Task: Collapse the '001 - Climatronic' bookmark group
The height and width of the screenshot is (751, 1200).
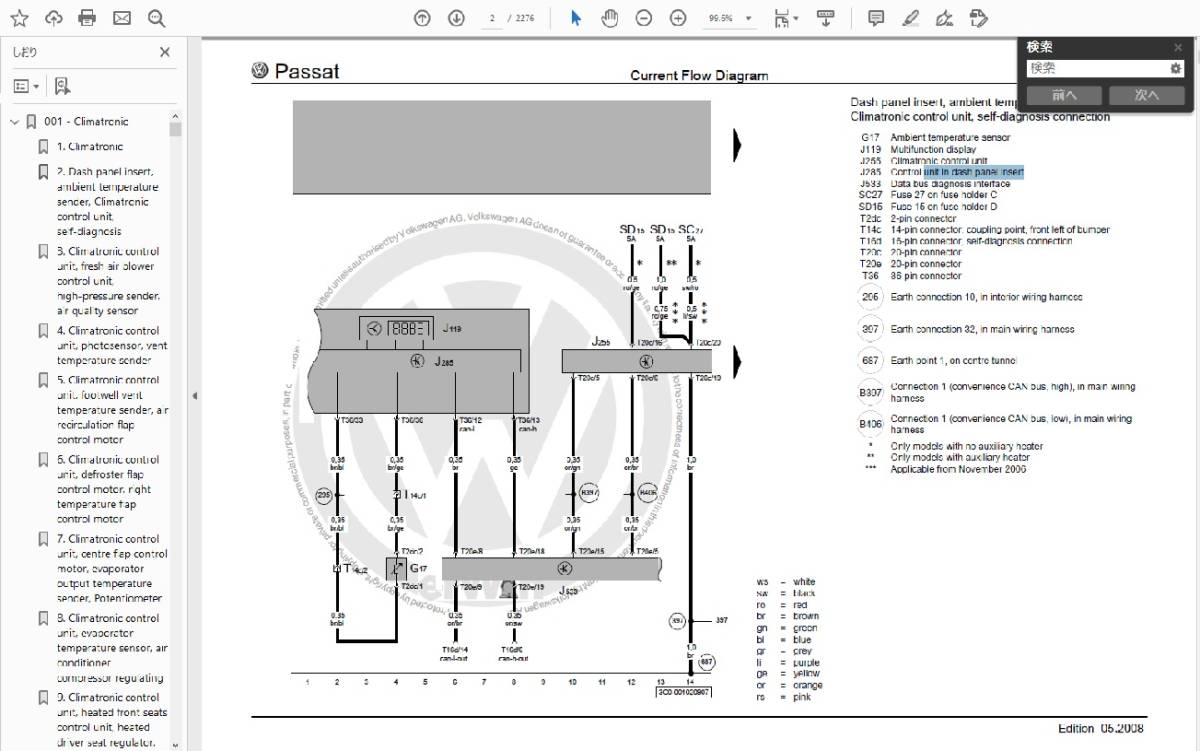Action: coord(15,122)
